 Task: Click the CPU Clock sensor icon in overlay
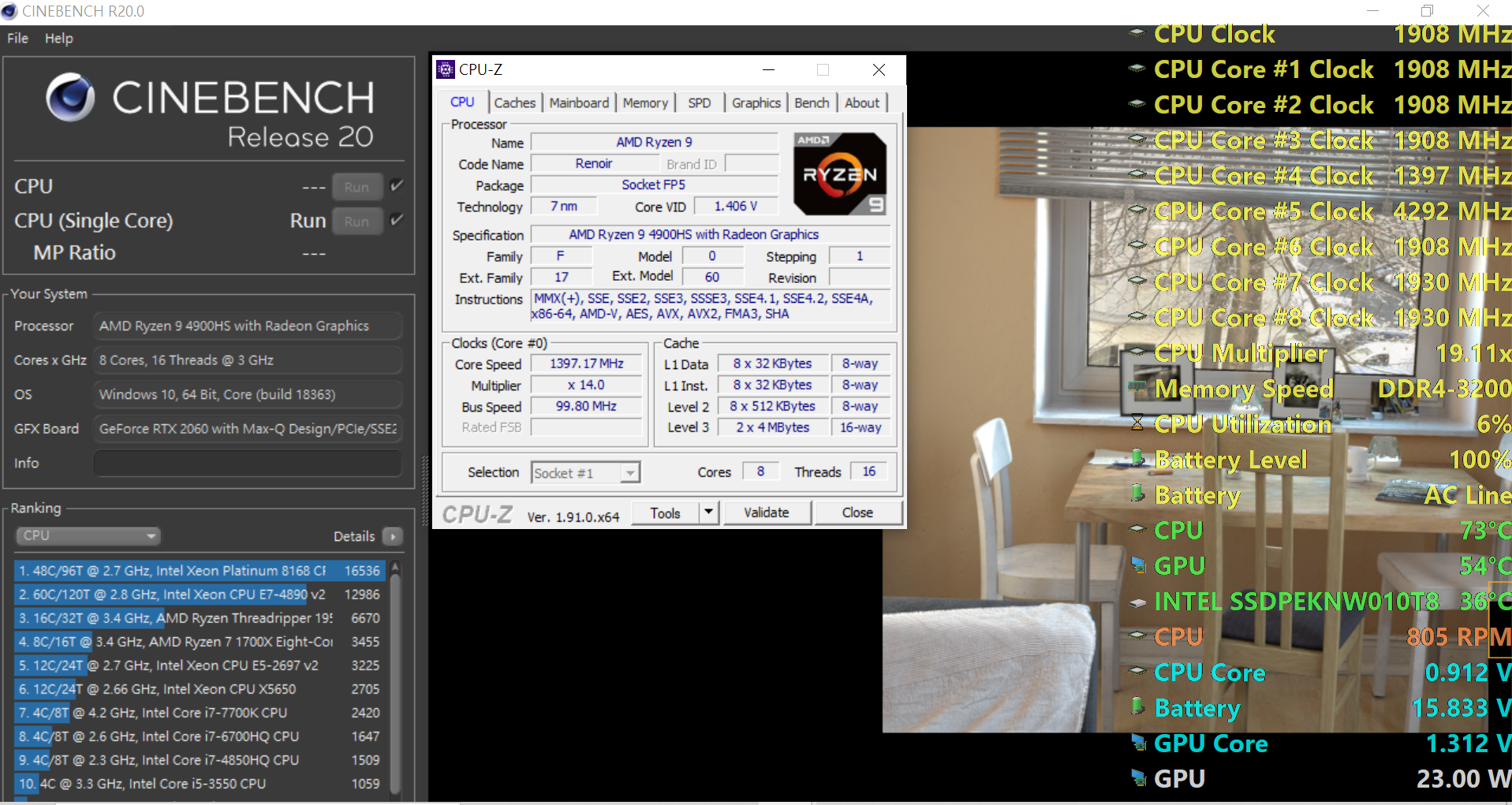1137,33
